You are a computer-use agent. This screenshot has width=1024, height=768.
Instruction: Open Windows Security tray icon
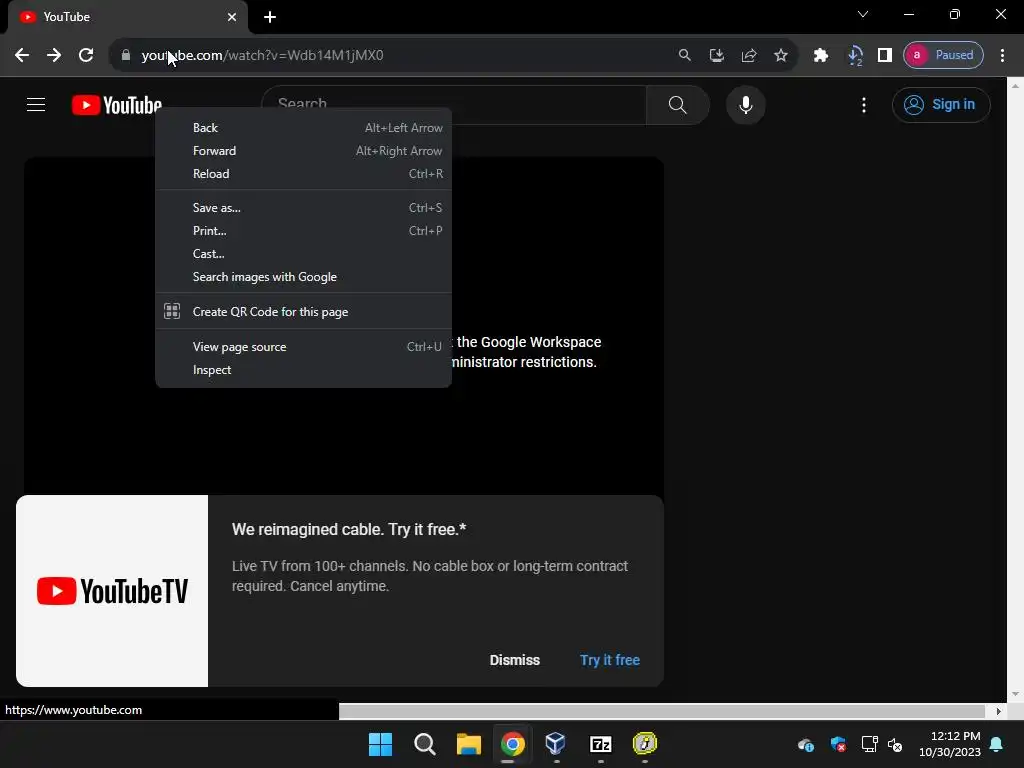point(838,744)
